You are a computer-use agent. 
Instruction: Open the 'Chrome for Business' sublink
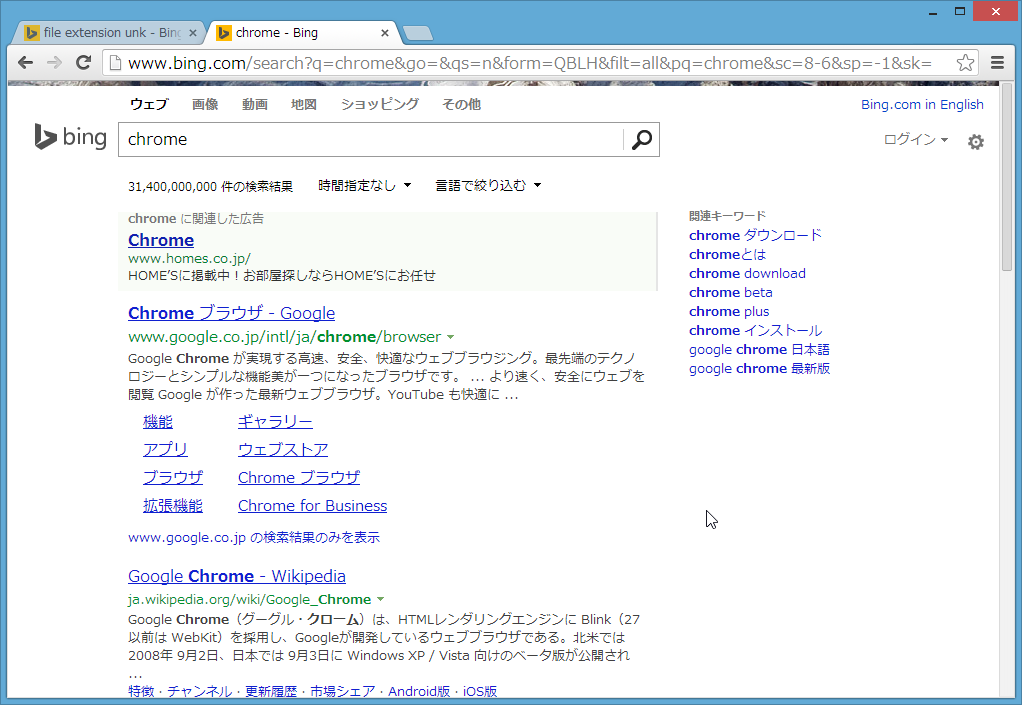click(312, 506)
